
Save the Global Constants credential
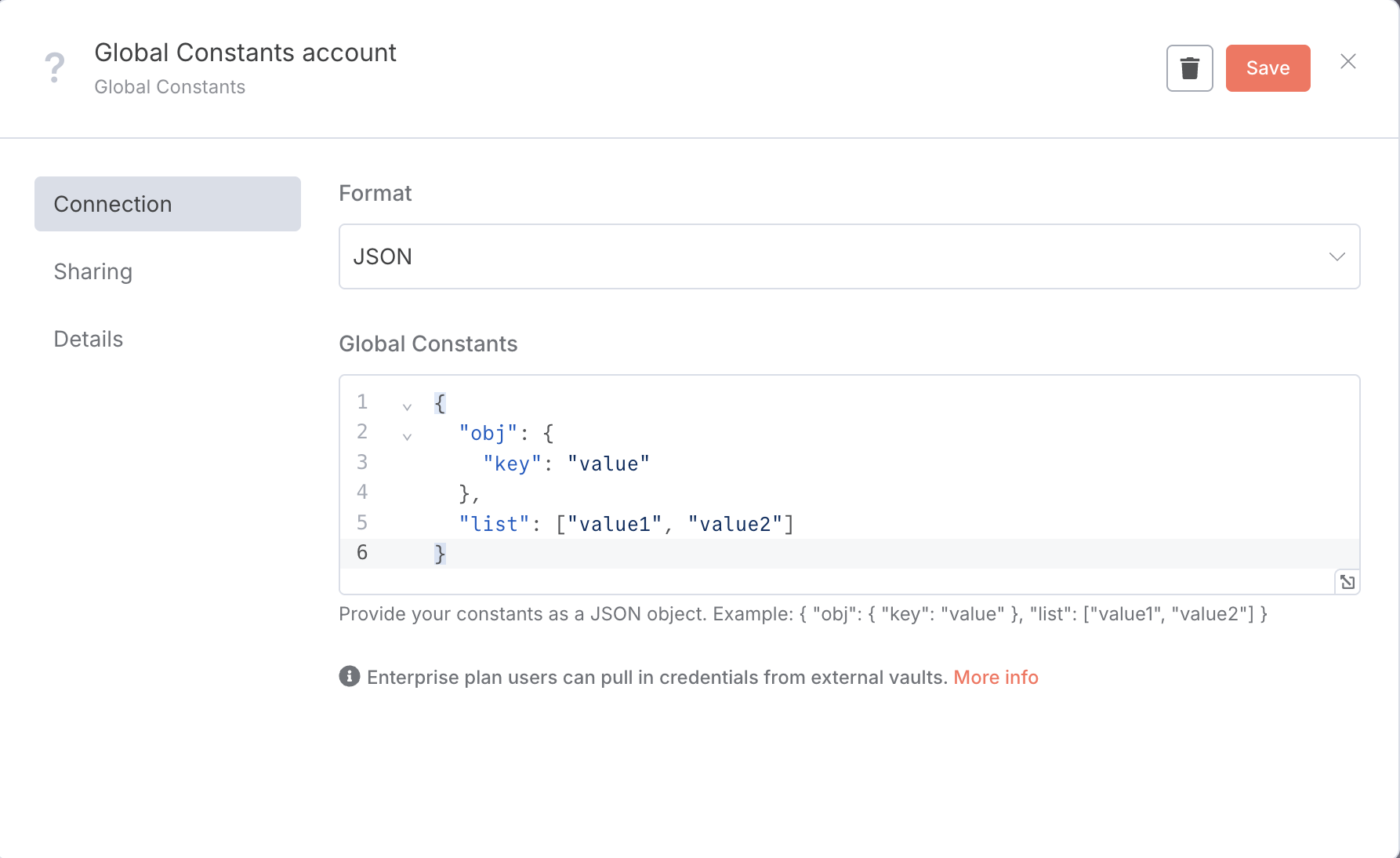pos(1268,68)
